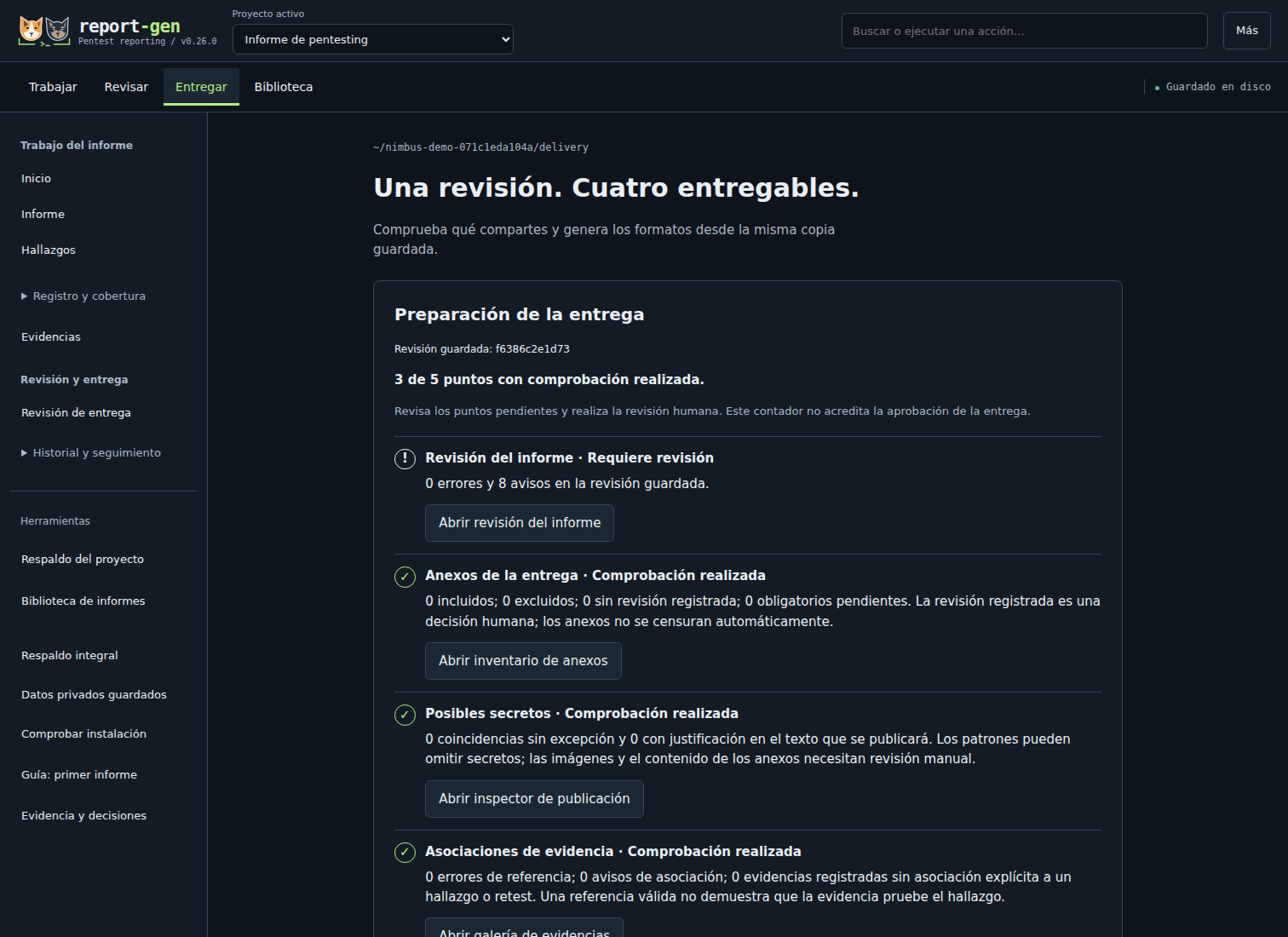Expand Historial y seguimiento in sidebar
Screen dimensions: 1288x937
tap(91, 453)
